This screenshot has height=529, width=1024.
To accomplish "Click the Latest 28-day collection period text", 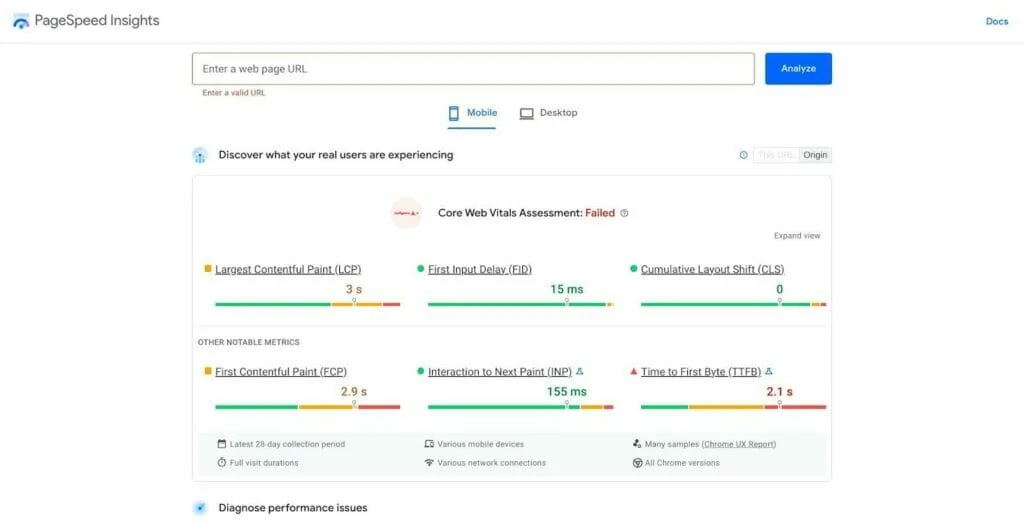I will [287, 444].
